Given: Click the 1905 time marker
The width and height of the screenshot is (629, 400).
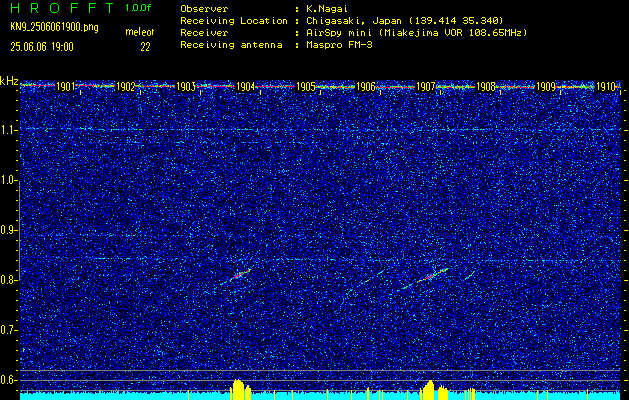Looking at the screenshot, I should coord(305,87).
